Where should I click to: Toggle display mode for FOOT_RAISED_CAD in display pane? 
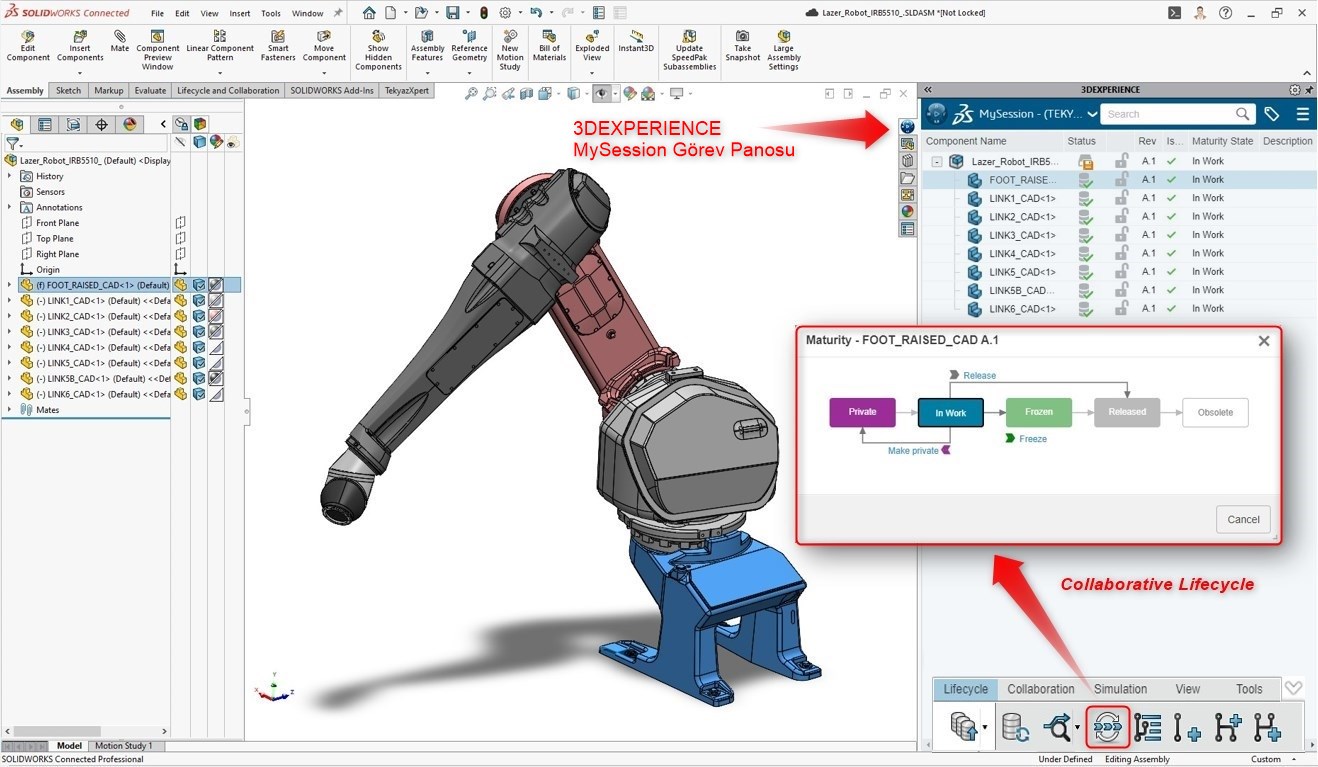point(199,285)
